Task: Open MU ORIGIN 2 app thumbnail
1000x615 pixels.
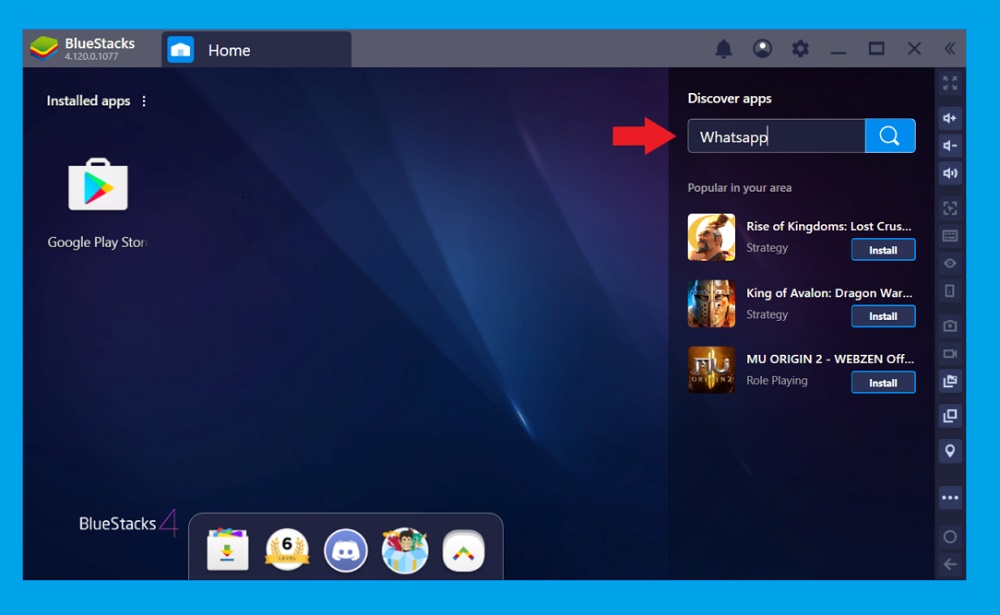Action: point(711,370)
